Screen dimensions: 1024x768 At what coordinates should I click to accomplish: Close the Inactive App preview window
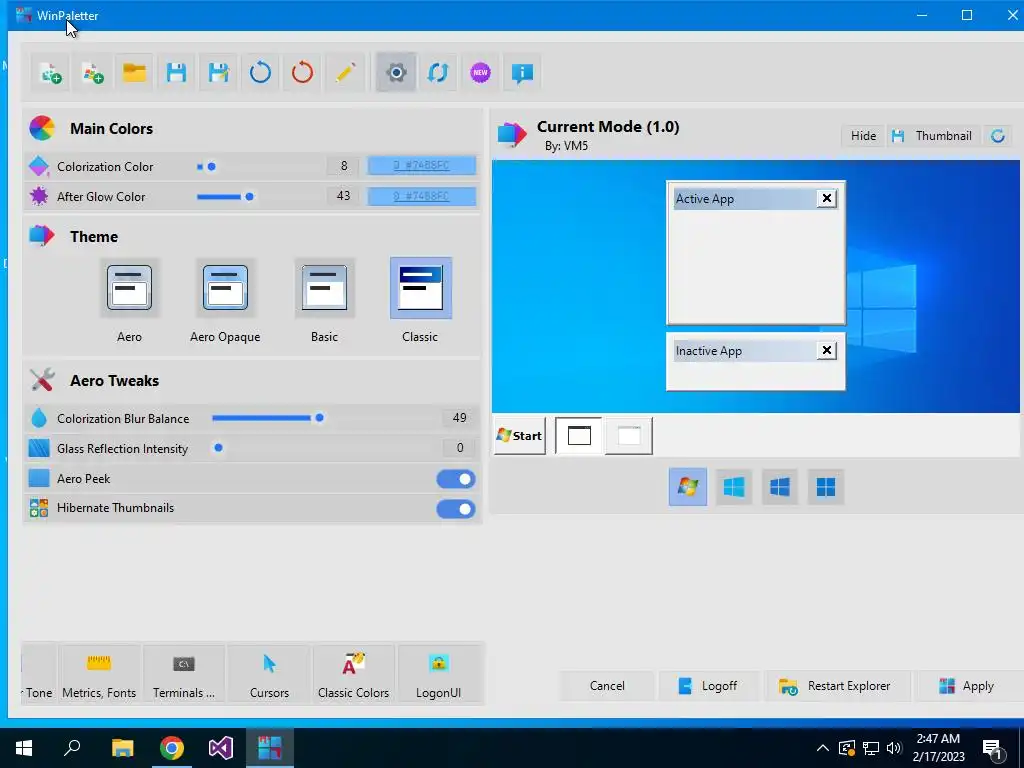(827, 350)
